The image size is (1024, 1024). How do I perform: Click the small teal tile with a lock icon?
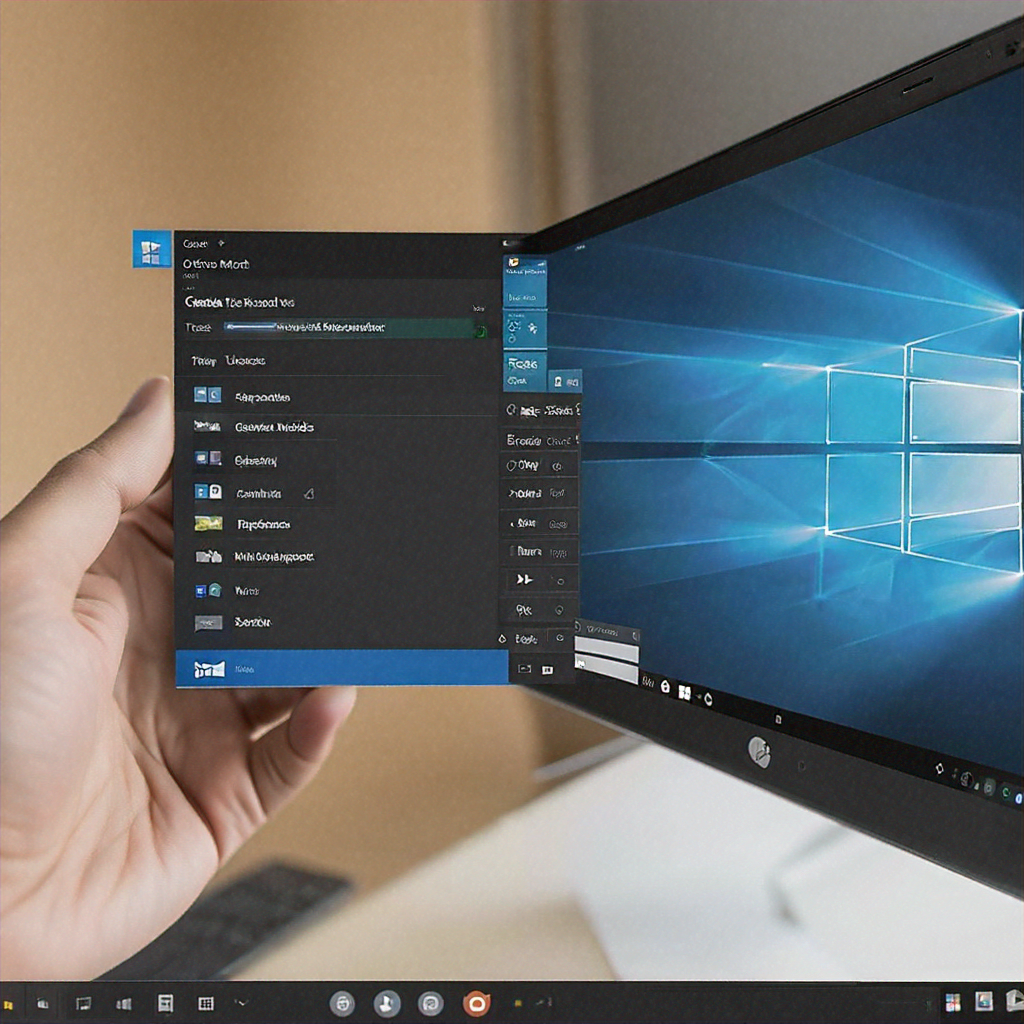(x=565, y=380)
